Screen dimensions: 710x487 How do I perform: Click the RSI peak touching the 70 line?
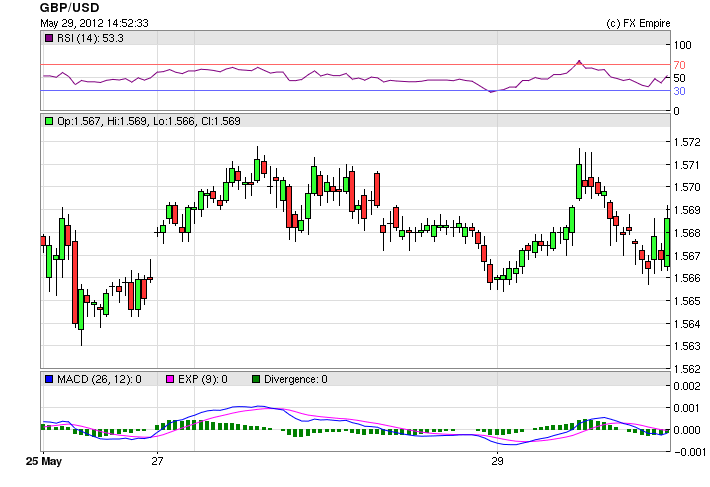click(x=579, y=62)
